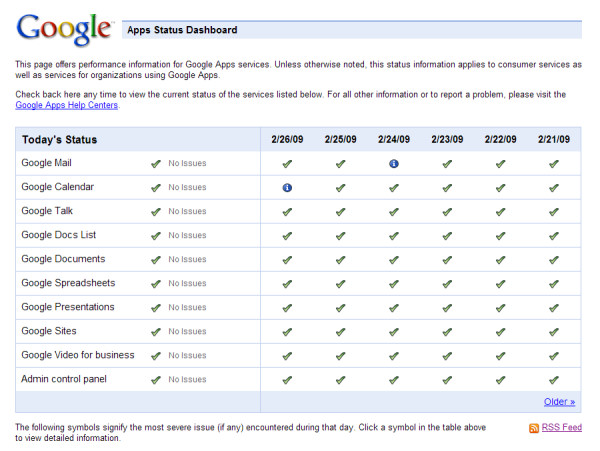The image size is (600, 451).
Task: Click today's status checkmark for Google Presentations
Action: point(156,308)
